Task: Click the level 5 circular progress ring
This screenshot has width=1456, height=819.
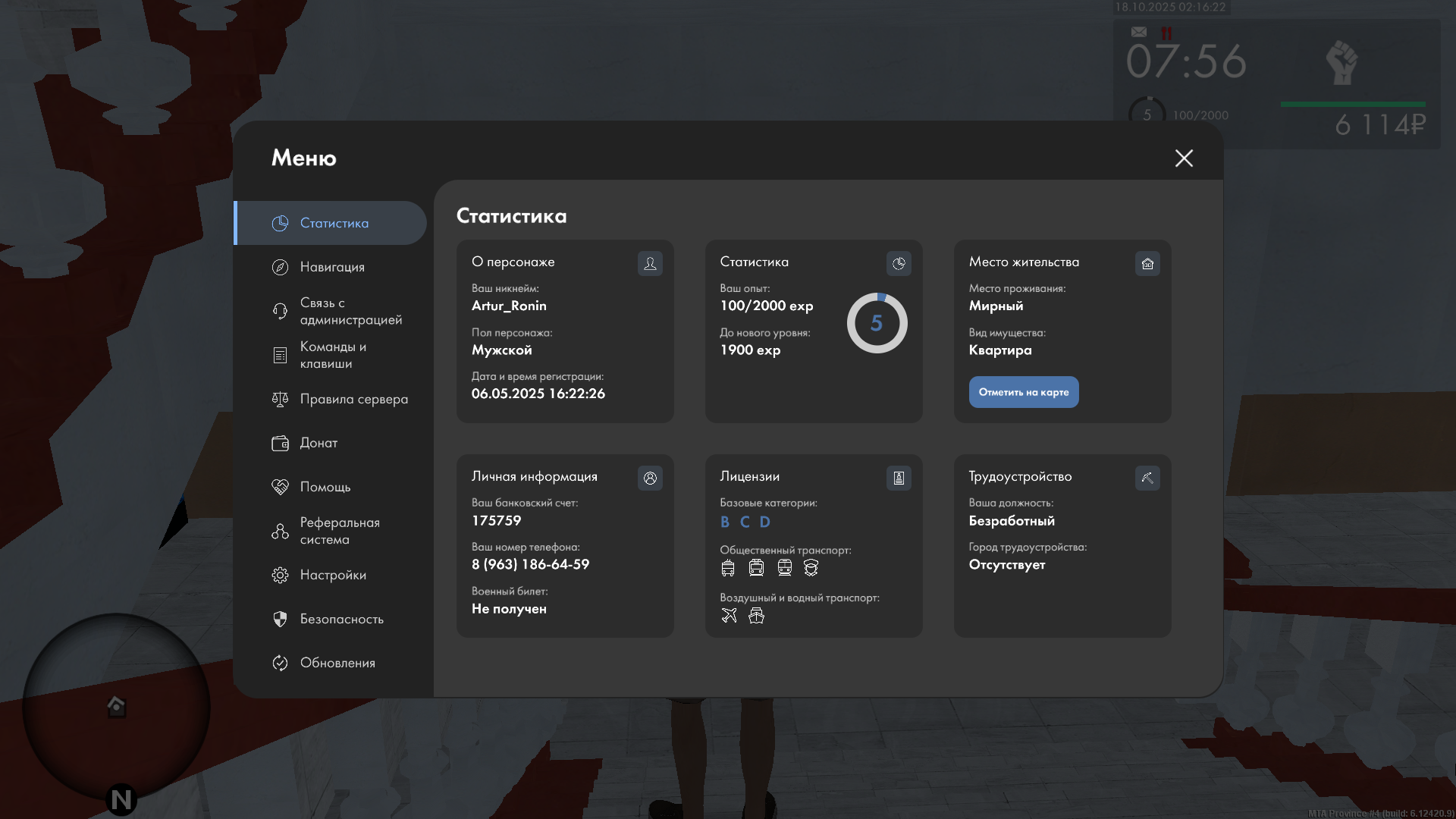Action: [877, 323]
